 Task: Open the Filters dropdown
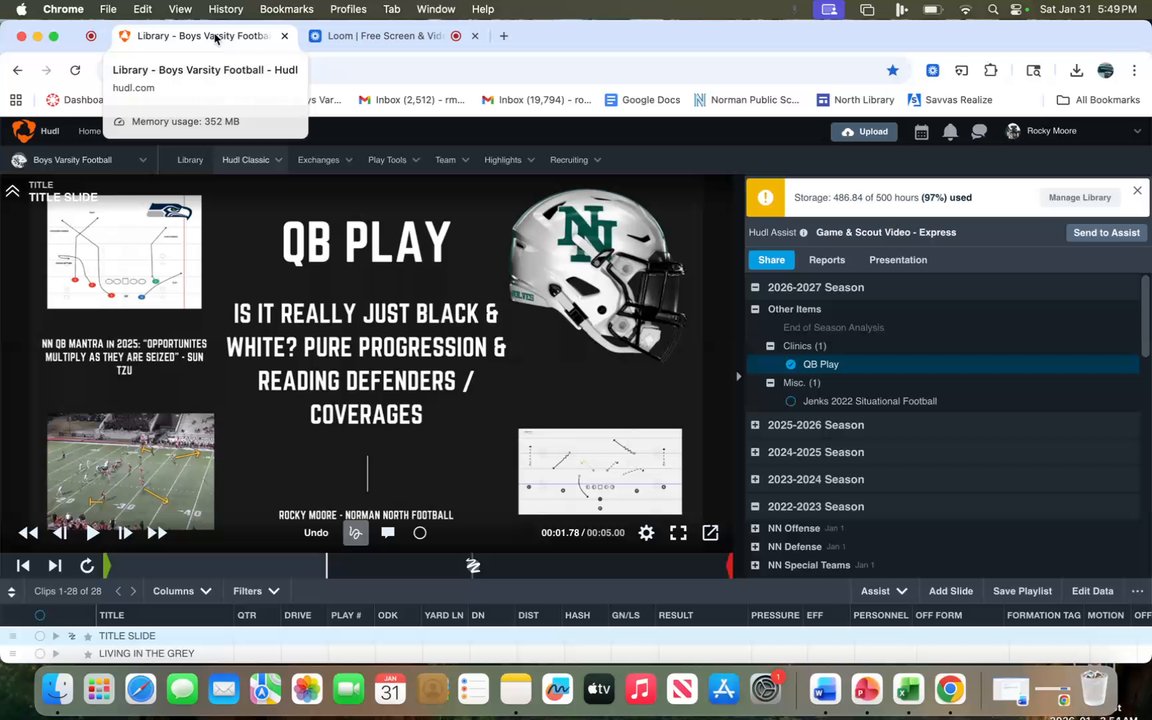pyautogui.click(x=256, y=591)
